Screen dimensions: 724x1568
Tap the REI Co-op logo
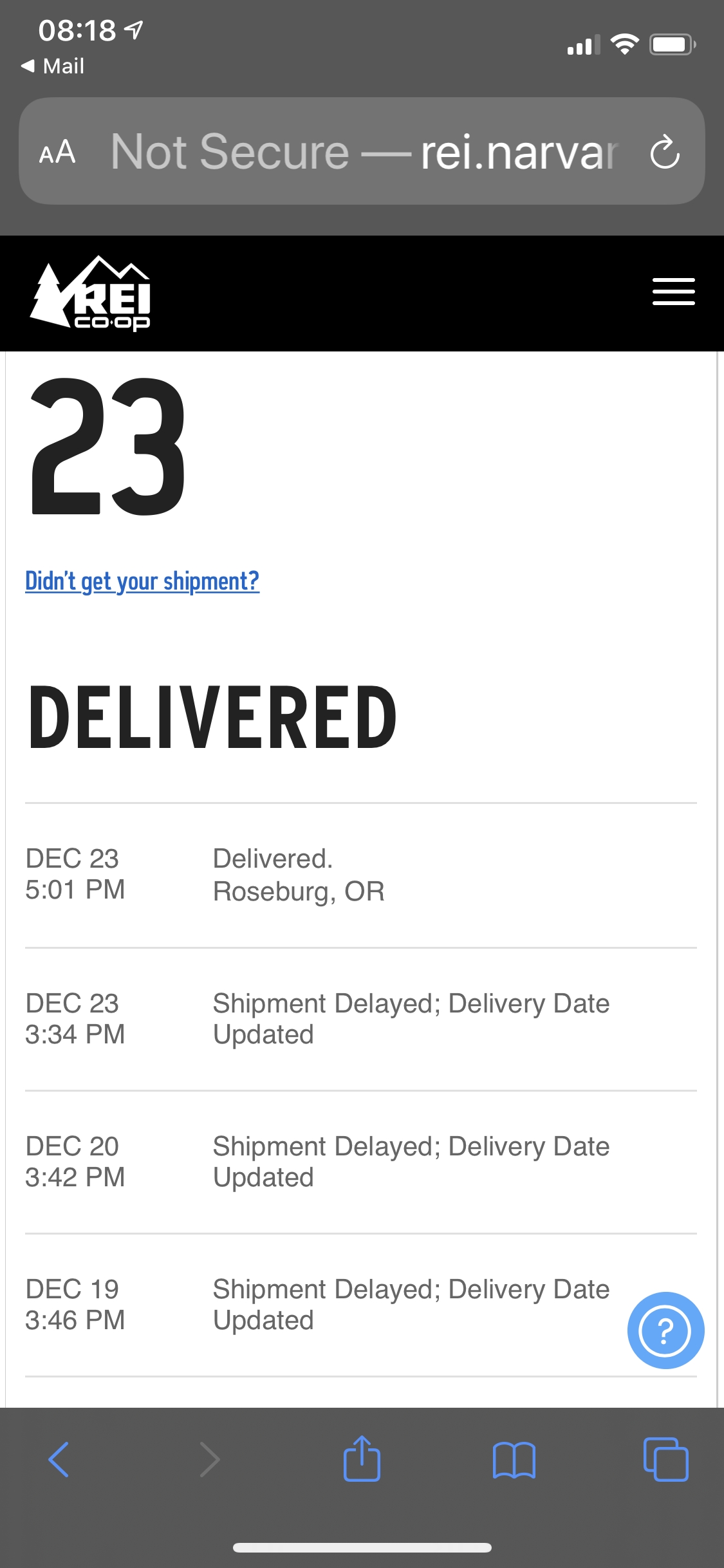(x=91, y=294)
